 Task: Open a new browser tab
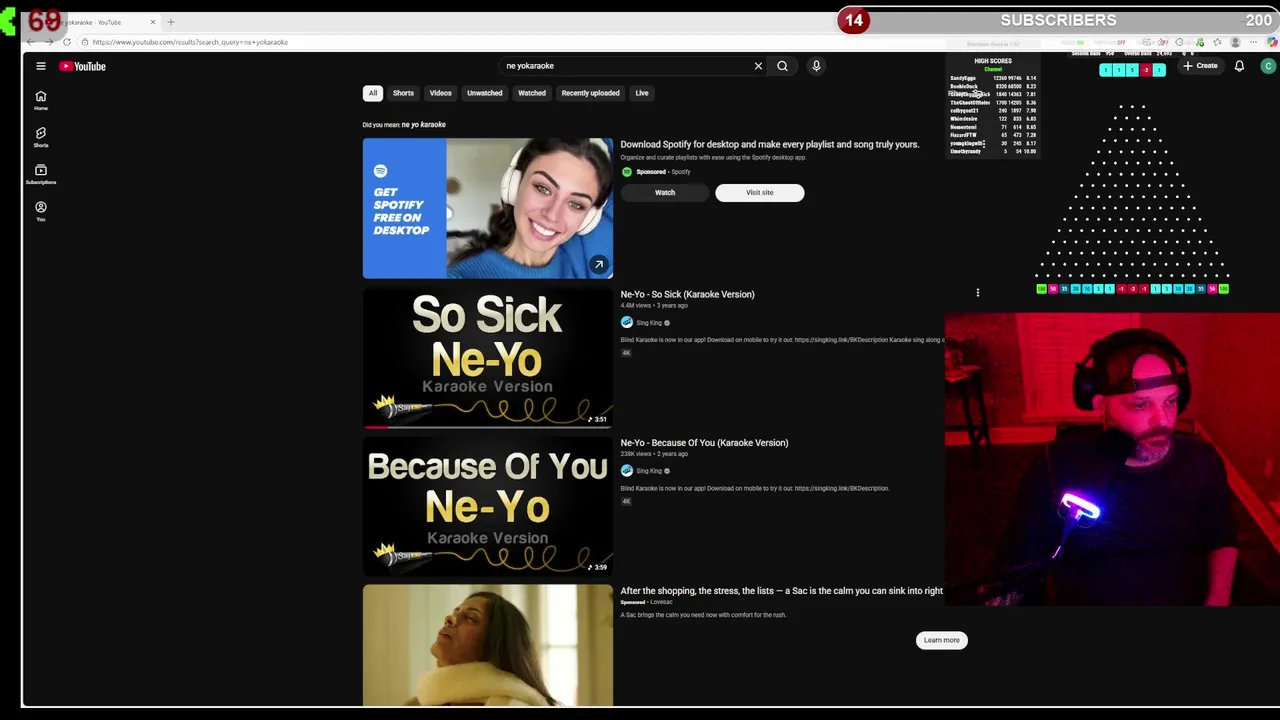tap(170, 22)
